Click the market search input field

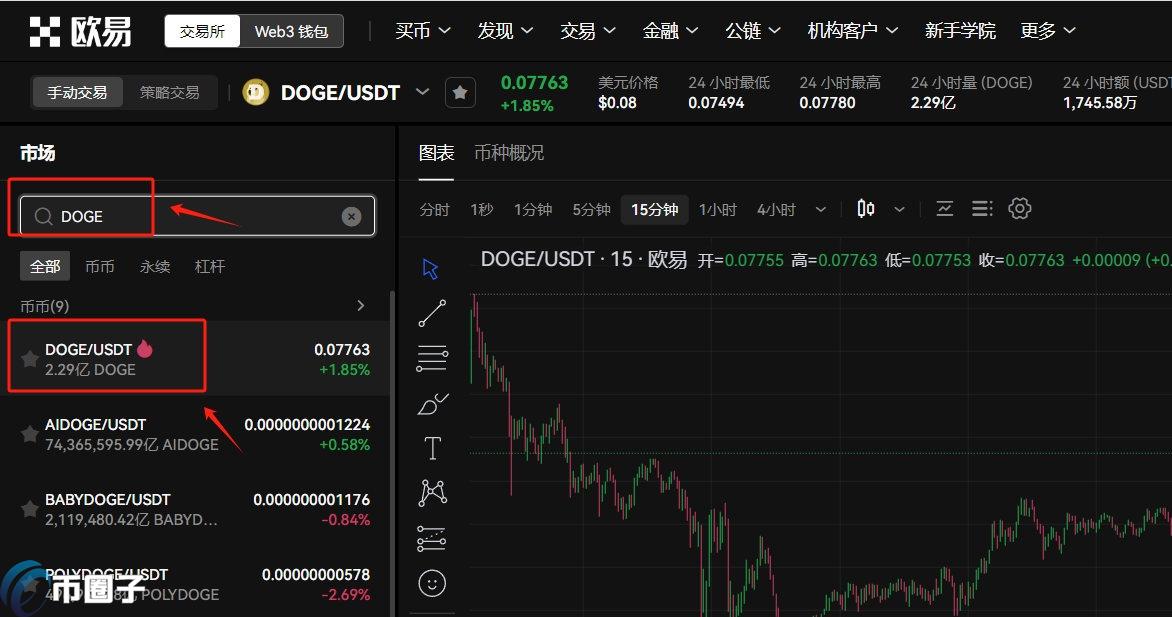197,216
